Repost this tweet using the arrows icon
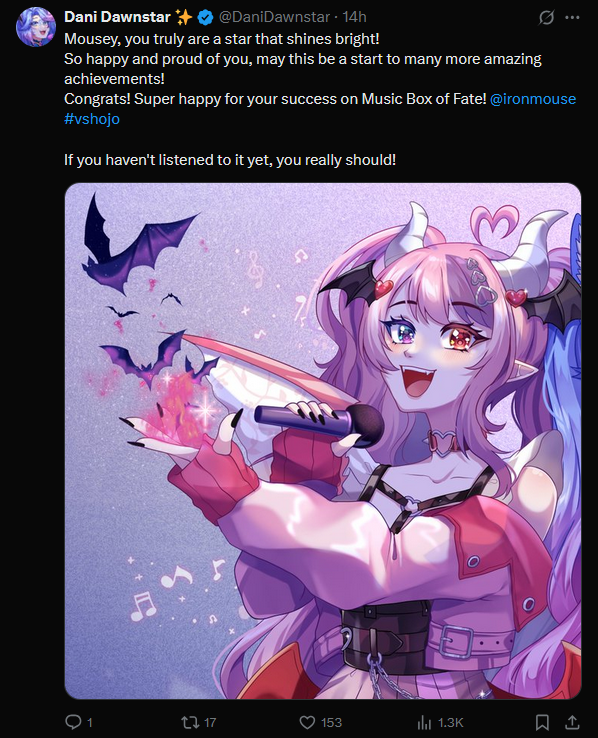 click(190, 722)
